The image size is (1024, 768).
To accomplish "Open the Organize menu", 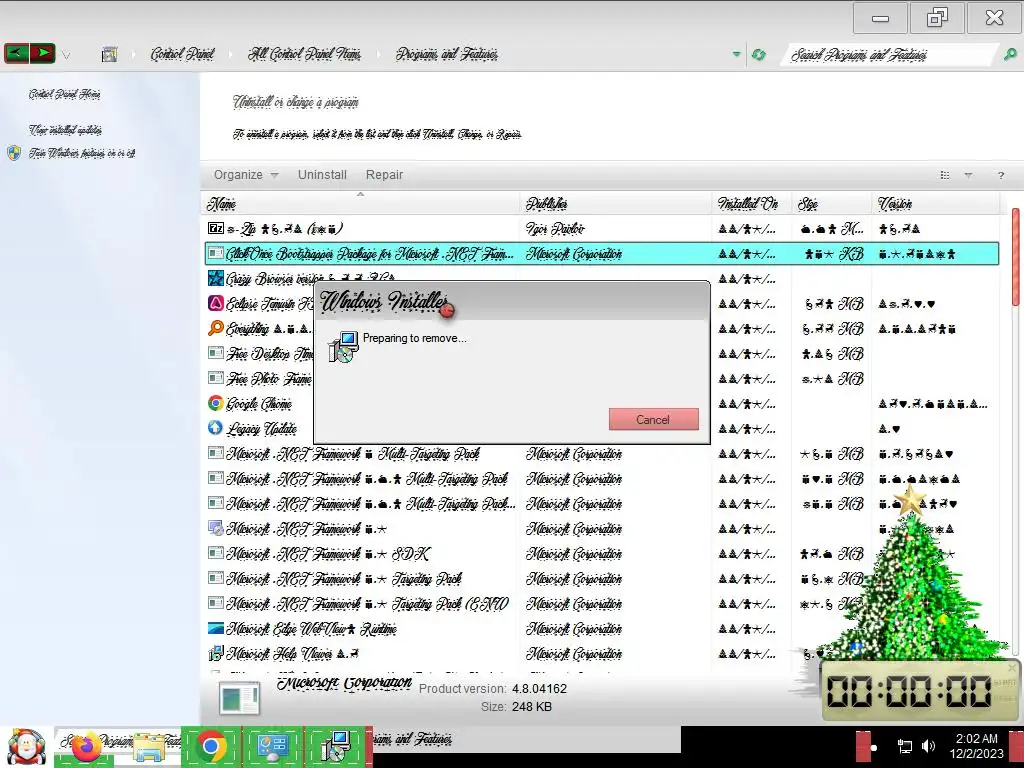I will coord(246,175).
